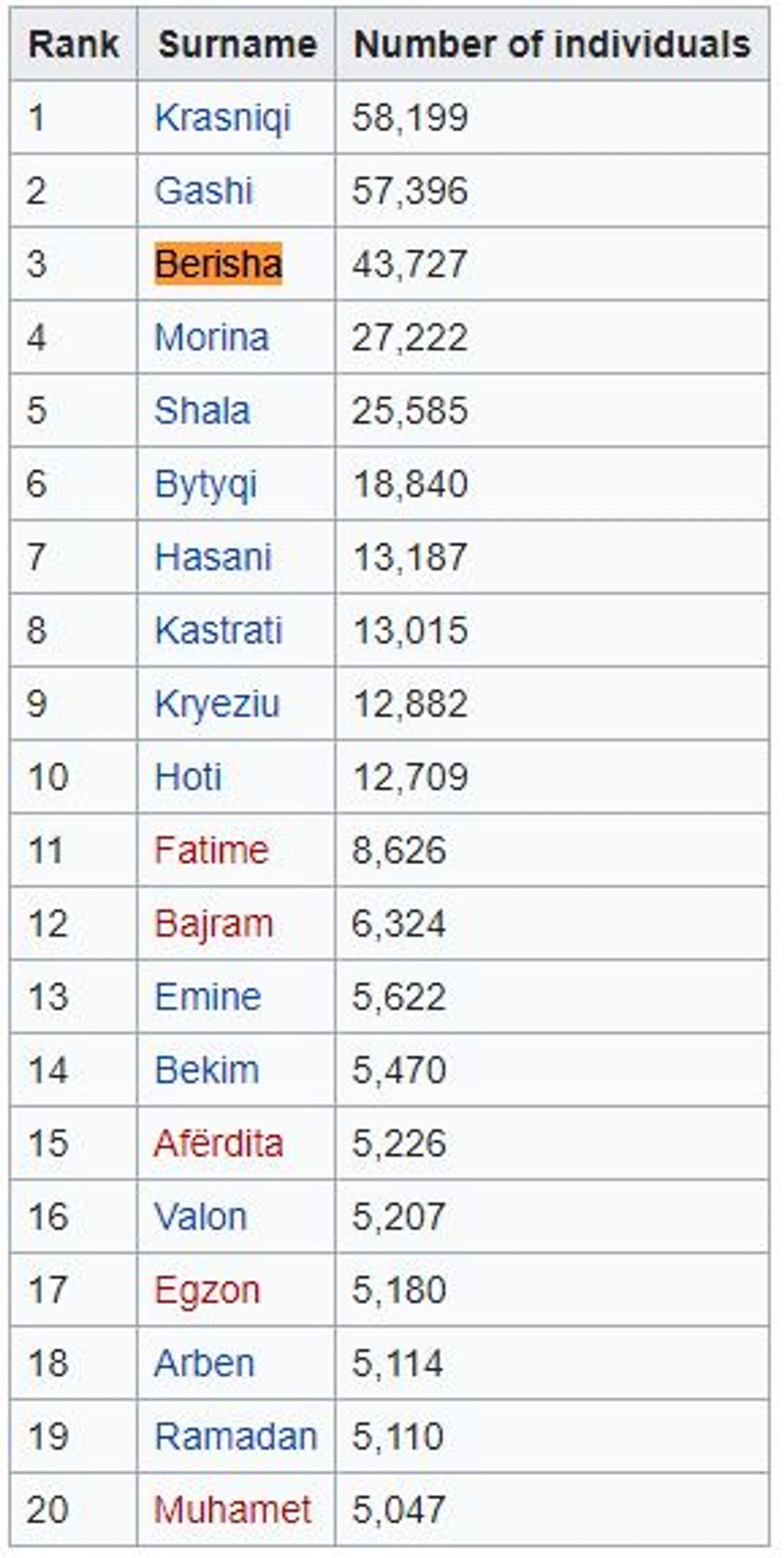784x1558 pixels.
Task: Open the Bytyqi surname page
Action: point(206,484)
